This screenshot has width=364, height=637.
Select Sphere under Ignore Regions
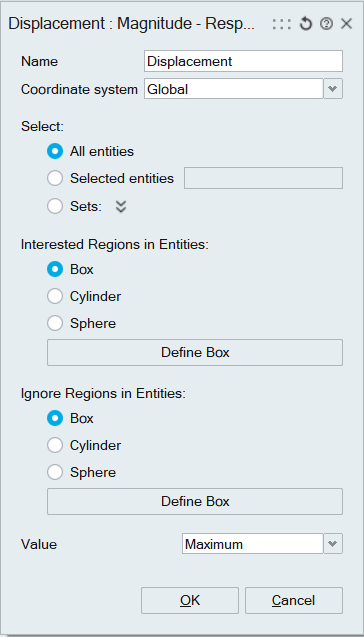(55, 472)
